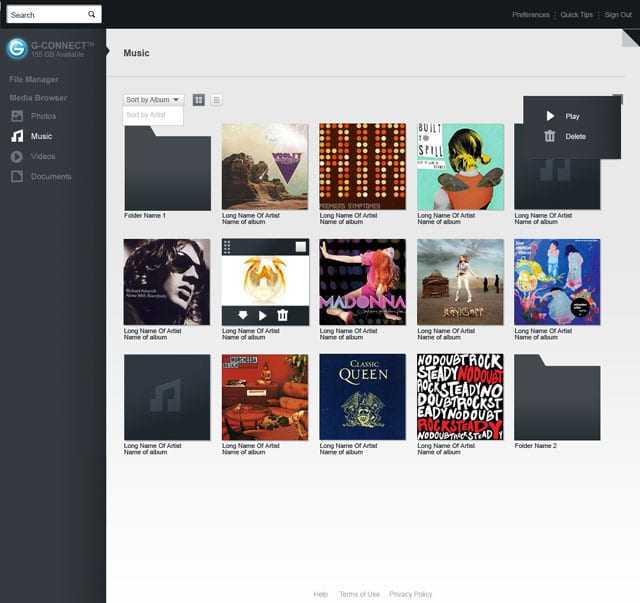This screenshot has height=603, width=640.
Task: Click the search magnifier icon
Action: [92, 15]
